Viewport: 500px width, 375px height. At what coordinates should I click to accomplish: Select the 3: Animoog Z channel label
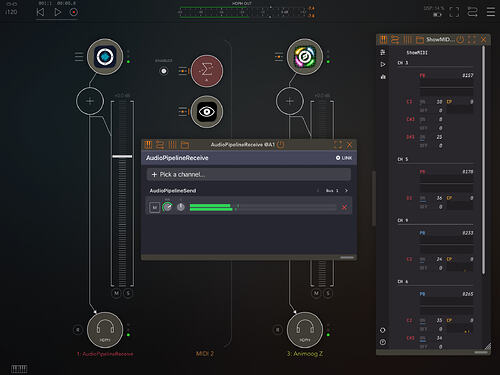tap(305, 354)
